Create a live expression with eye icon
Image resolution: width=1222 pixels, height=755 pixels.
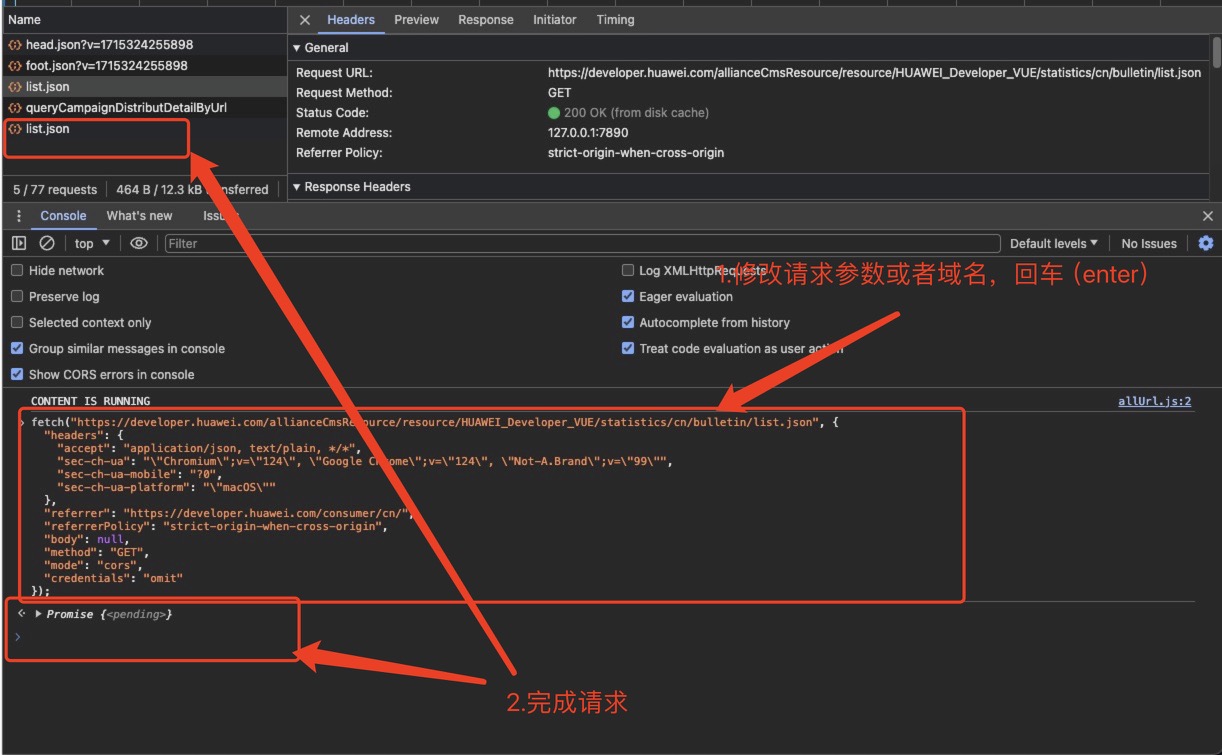pyautogui.click(x=139, y=243)
